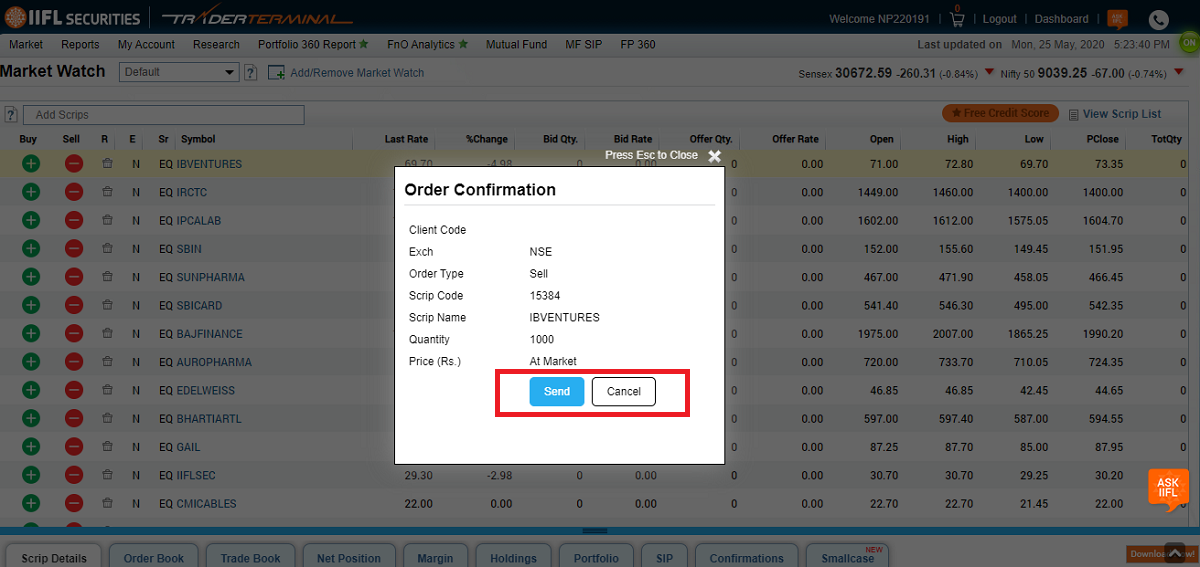Image resolution: width=1200 pixels, height=567 pixels.
Task: Click the Add/Remove Market Watch link
Action: pos(357,72)
